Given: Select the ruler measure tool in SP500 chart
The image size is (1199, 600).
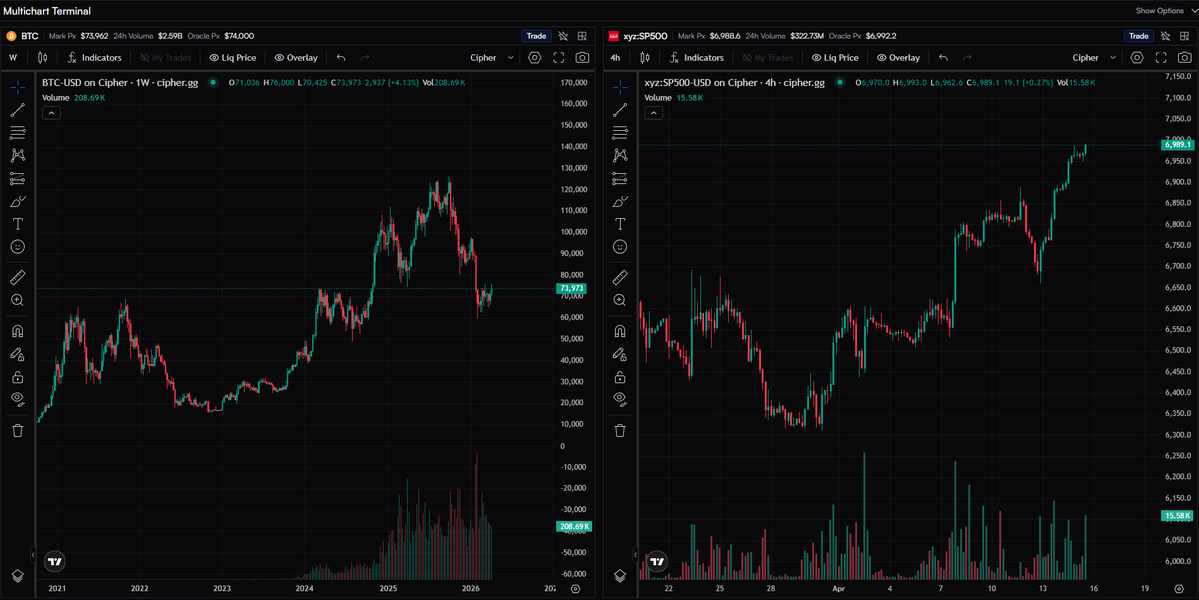Looking at the screenshot, I should [619, 277].
